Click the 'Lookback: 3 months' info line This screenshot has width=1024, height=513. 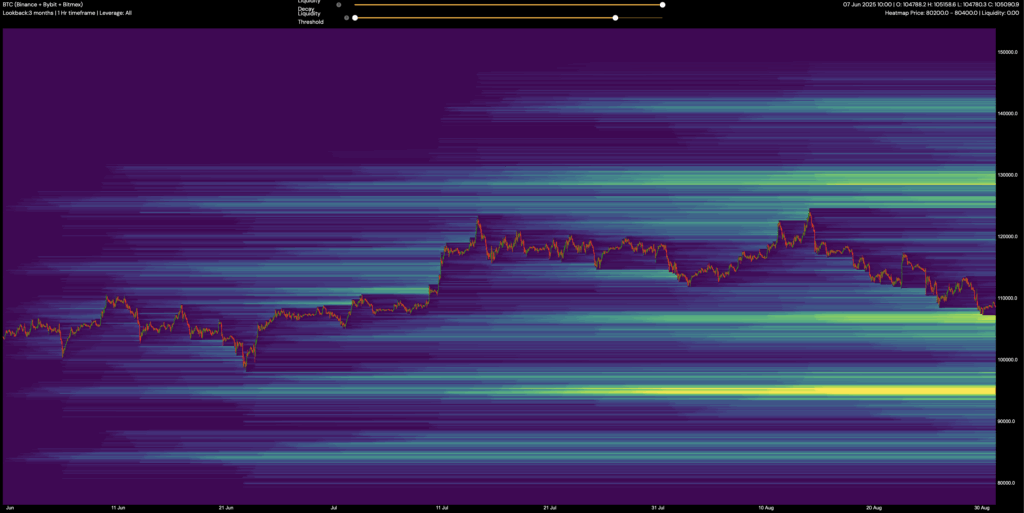[67, 13]
